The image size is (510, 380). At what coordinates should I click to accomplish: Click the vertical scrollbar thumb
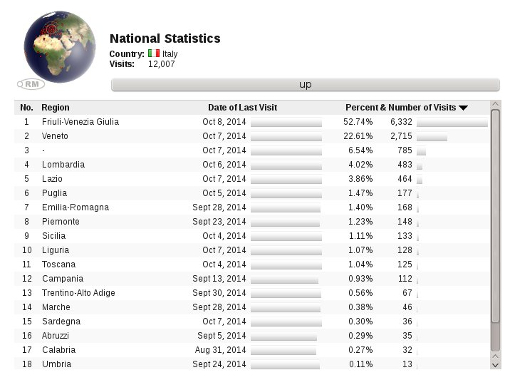click(495, 216)
